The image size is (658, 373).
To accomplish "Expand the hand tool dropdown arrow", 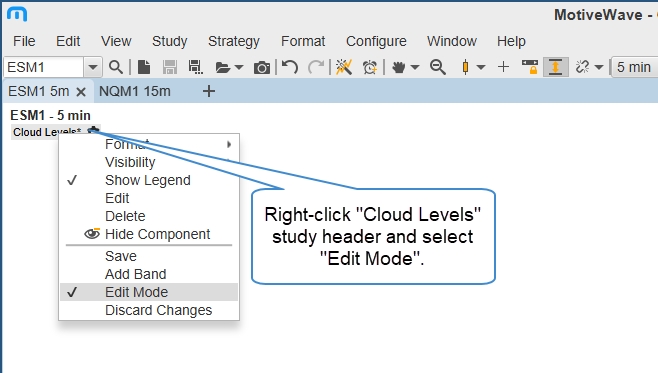I will tap(415, 67).
